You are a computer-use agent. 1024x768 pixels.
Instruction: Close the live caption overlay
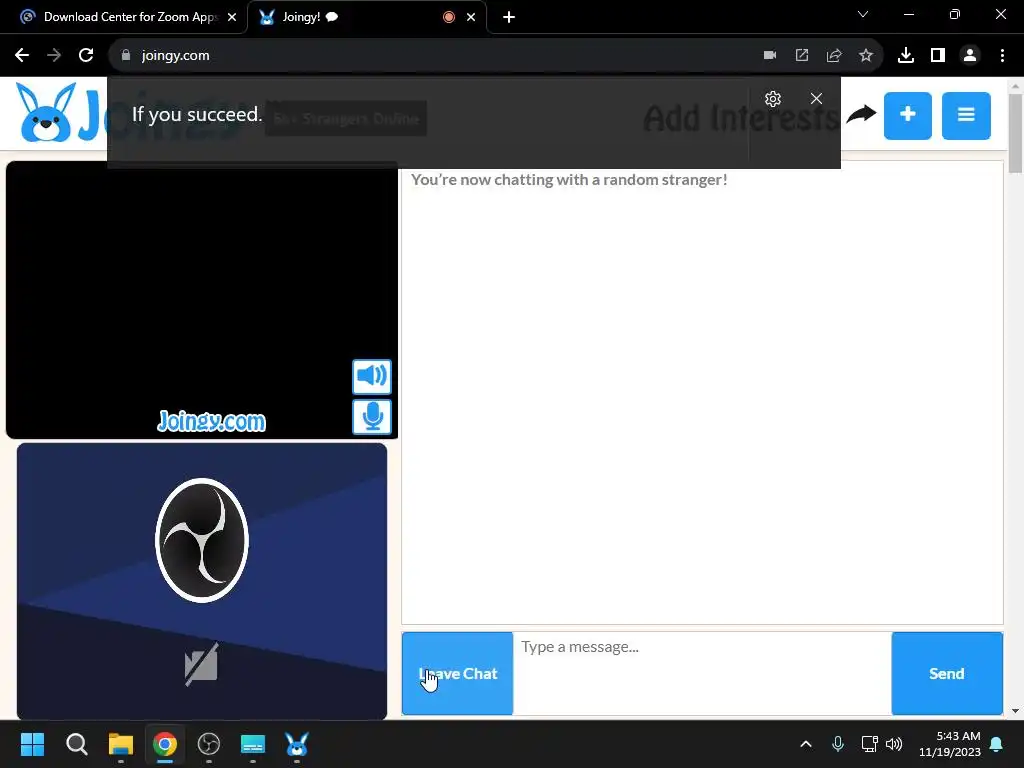pyautogui.click(x=816, y=99)
